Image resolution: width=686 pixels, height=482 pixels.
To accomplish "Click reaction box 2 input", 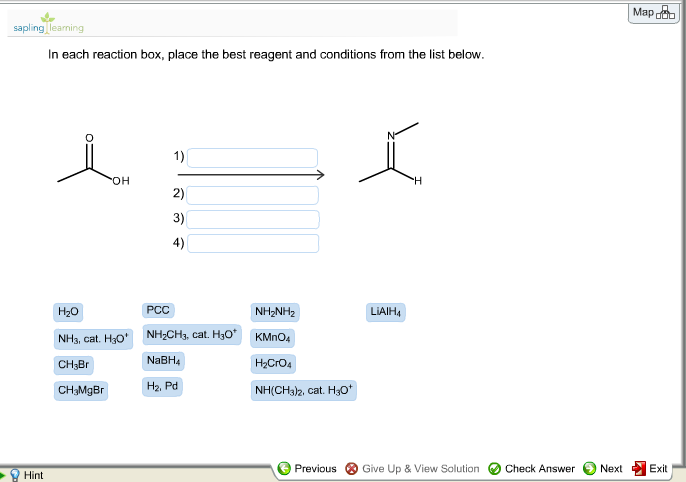I will tap(252, 195).
